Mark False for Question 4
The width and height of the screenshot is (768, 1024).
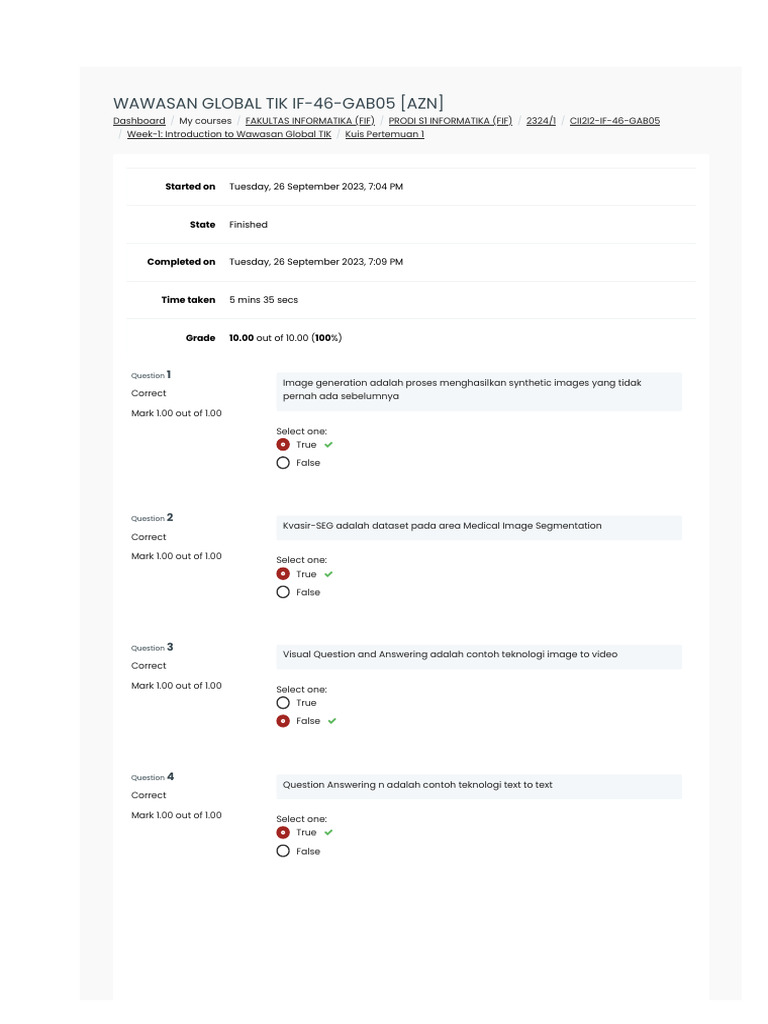283,851
